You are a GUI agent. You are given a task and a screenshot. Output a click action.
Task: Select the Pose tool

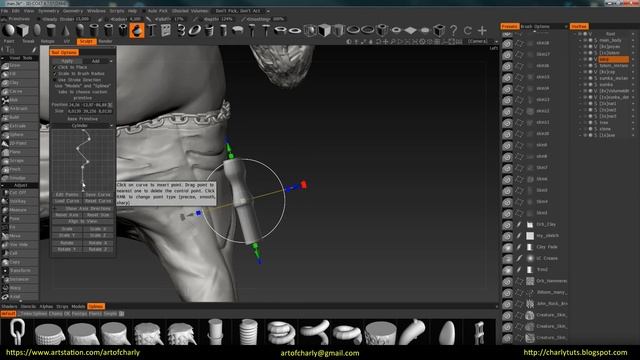click(x=19, y=219)
